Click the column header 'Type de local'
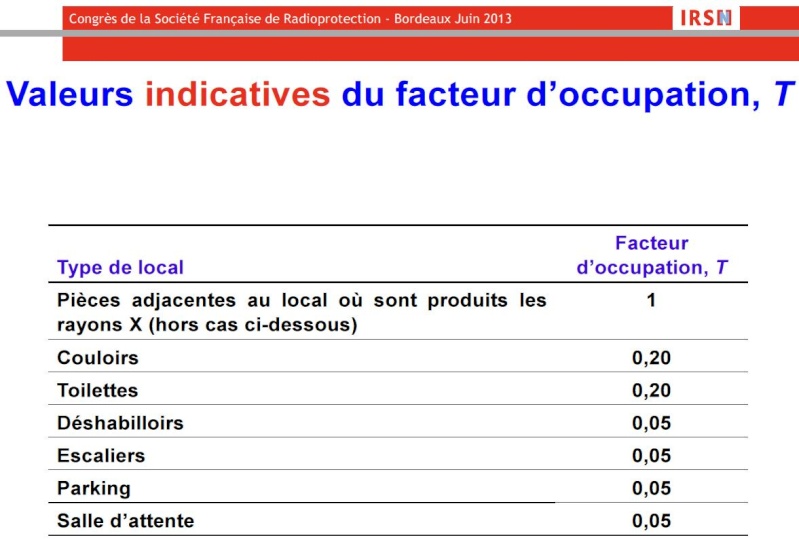The image size is (799, 540). point(120,267)
